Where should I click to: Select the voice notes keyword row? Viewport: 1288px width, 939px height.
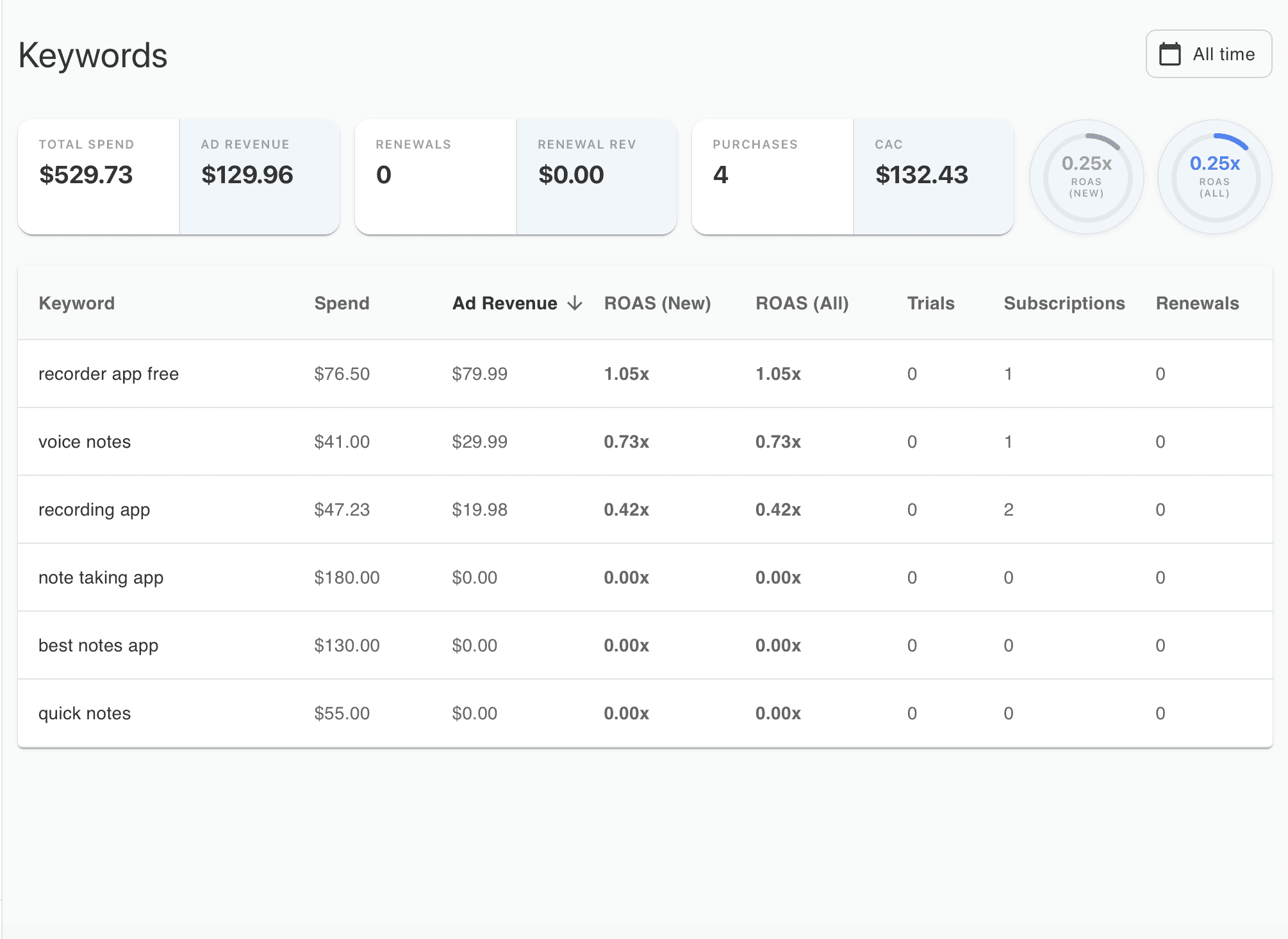85,441
